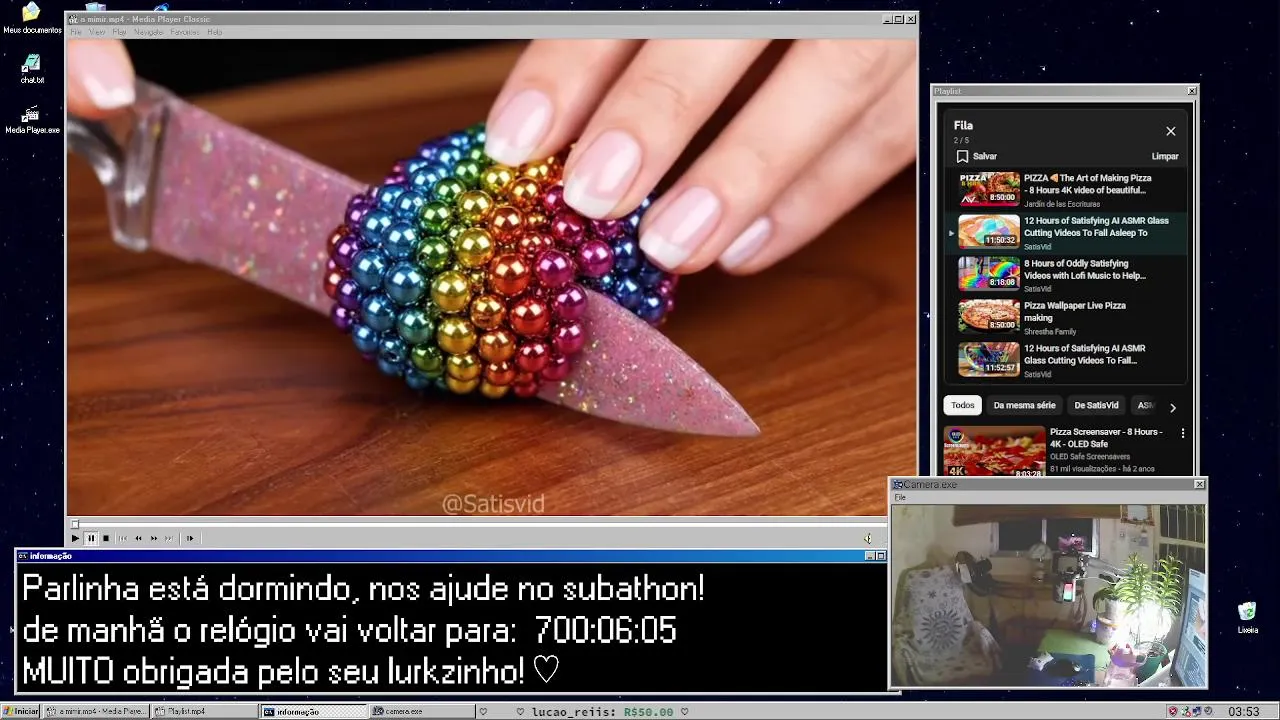Switch to a mimir.mp4 Media Player taskbar item
Image resolution: width=1280 pixels, height=720 pixels.
point(96,711)
